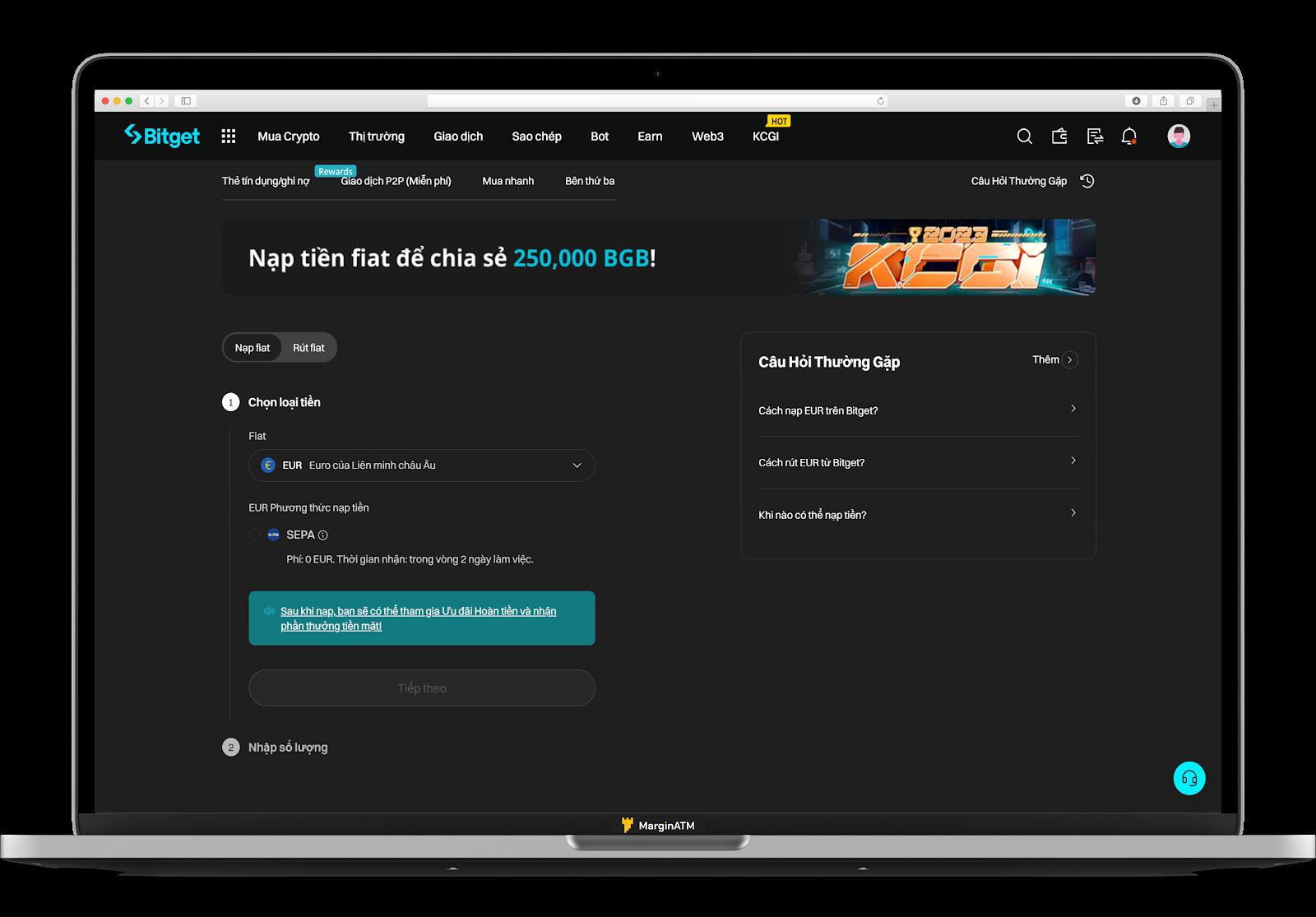This screenshot has height=917, width=1316.
Task: Open a new tab with plus button
Action: click(1214, 105)
